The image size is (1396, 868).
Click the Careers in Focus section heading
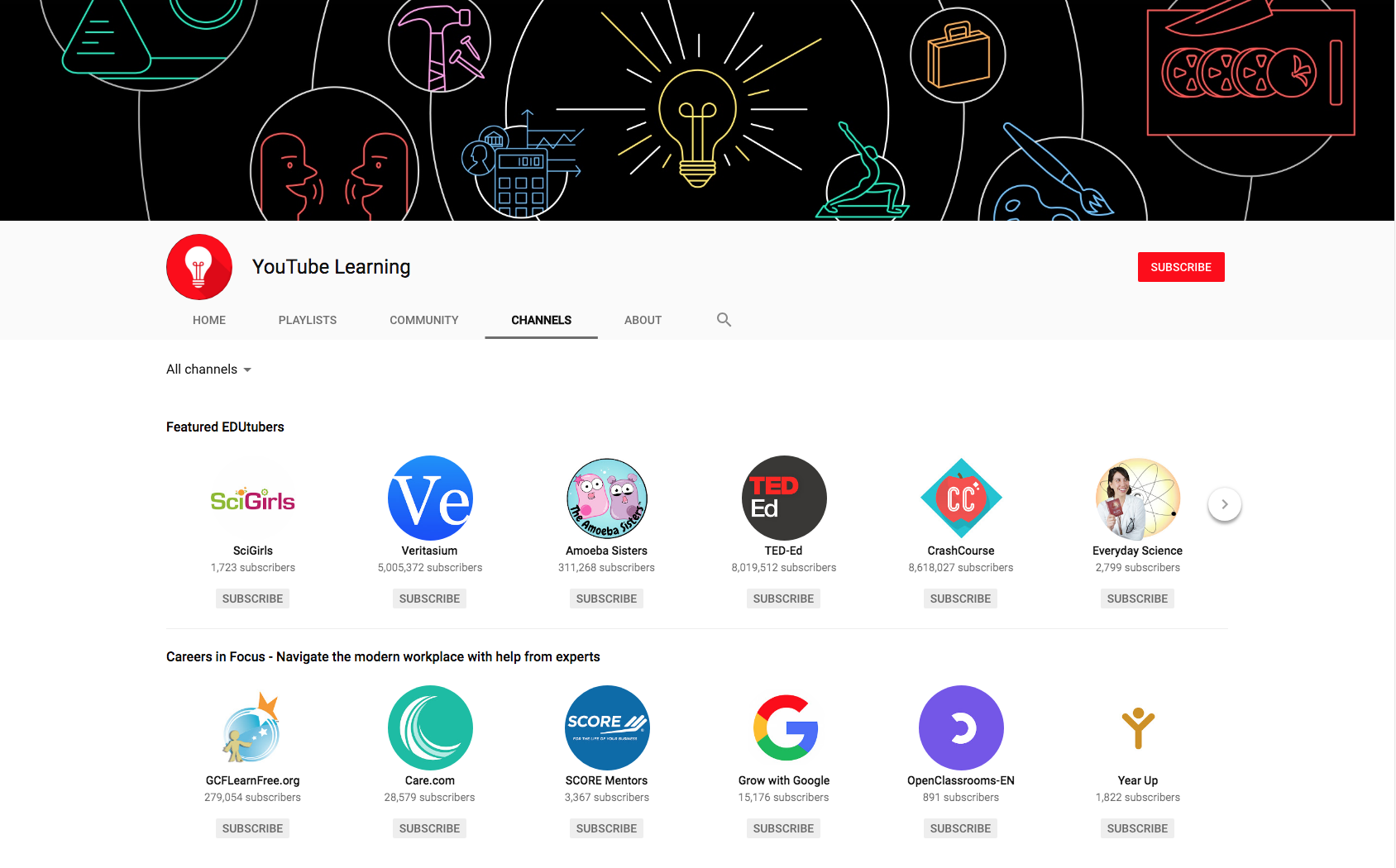[383, 657]
